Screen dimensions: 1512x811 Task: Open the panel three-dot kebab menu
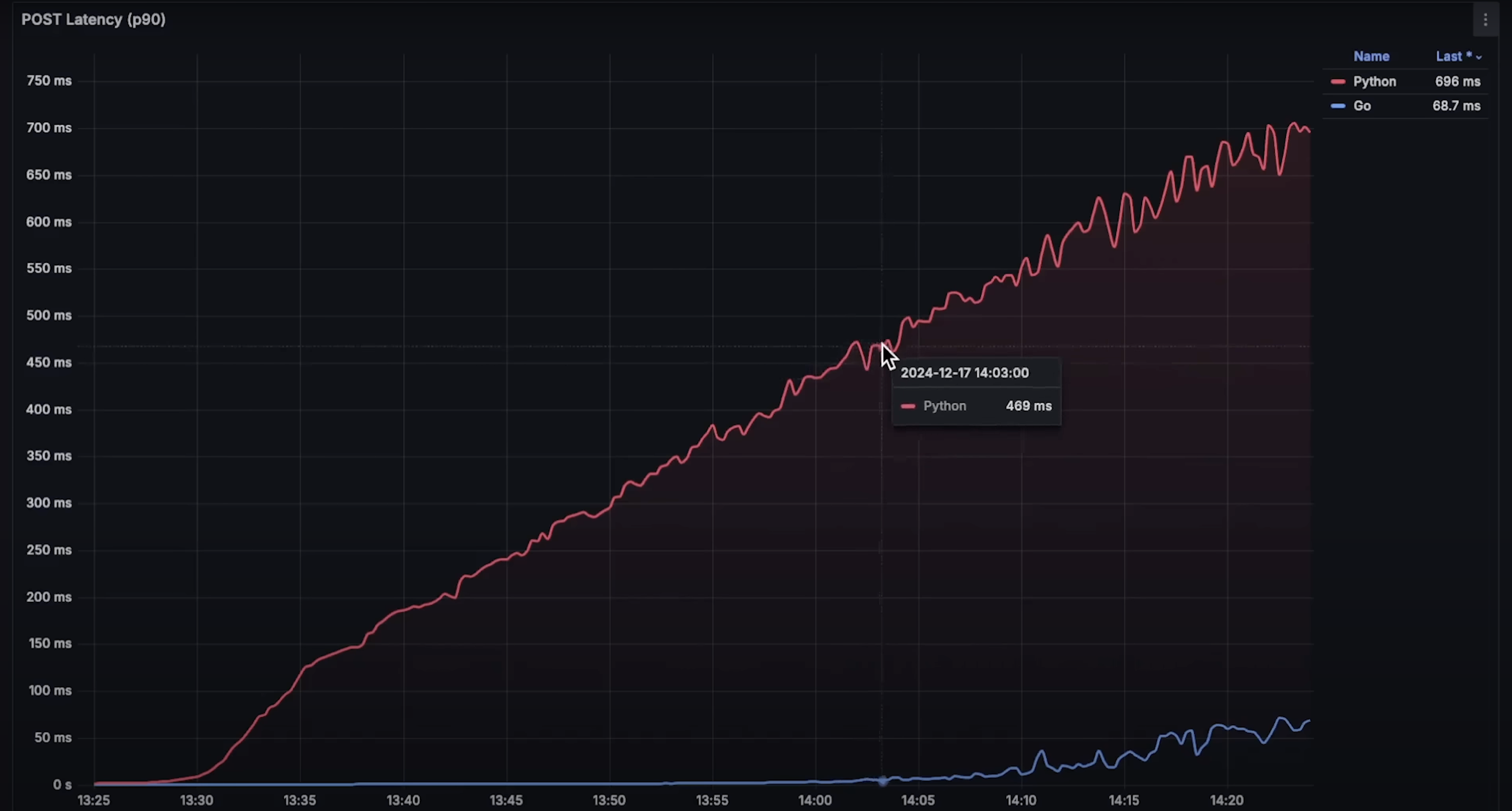[1485, 21]
